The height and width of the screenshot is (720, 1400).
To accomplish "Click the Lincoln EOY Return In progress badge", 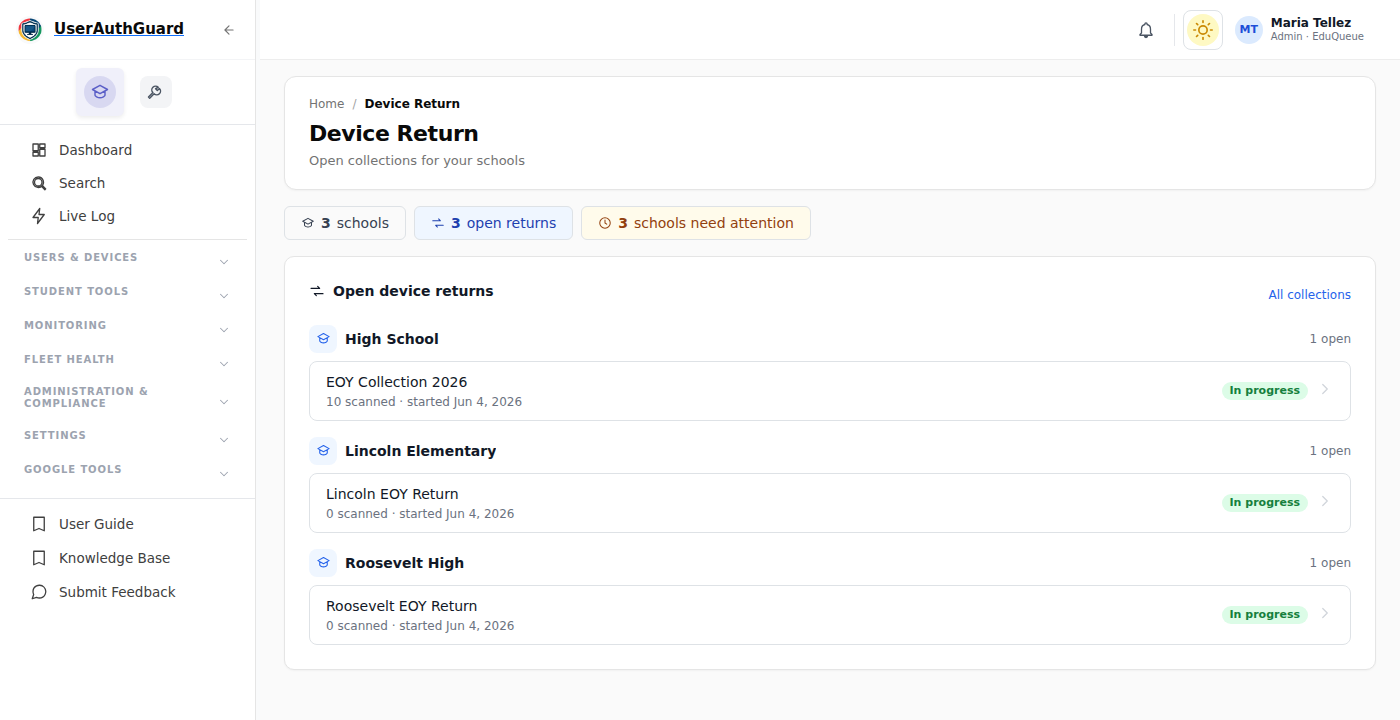I will (1264, 503).
